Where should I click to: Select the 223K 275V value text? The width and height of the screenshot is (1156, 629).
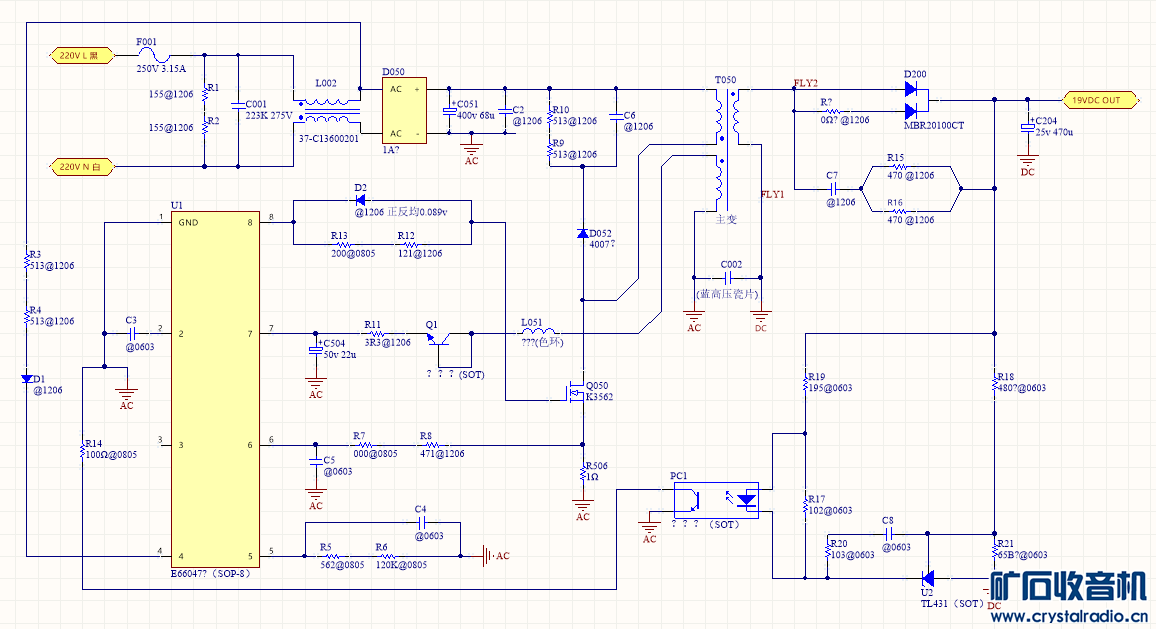[268, 116]
